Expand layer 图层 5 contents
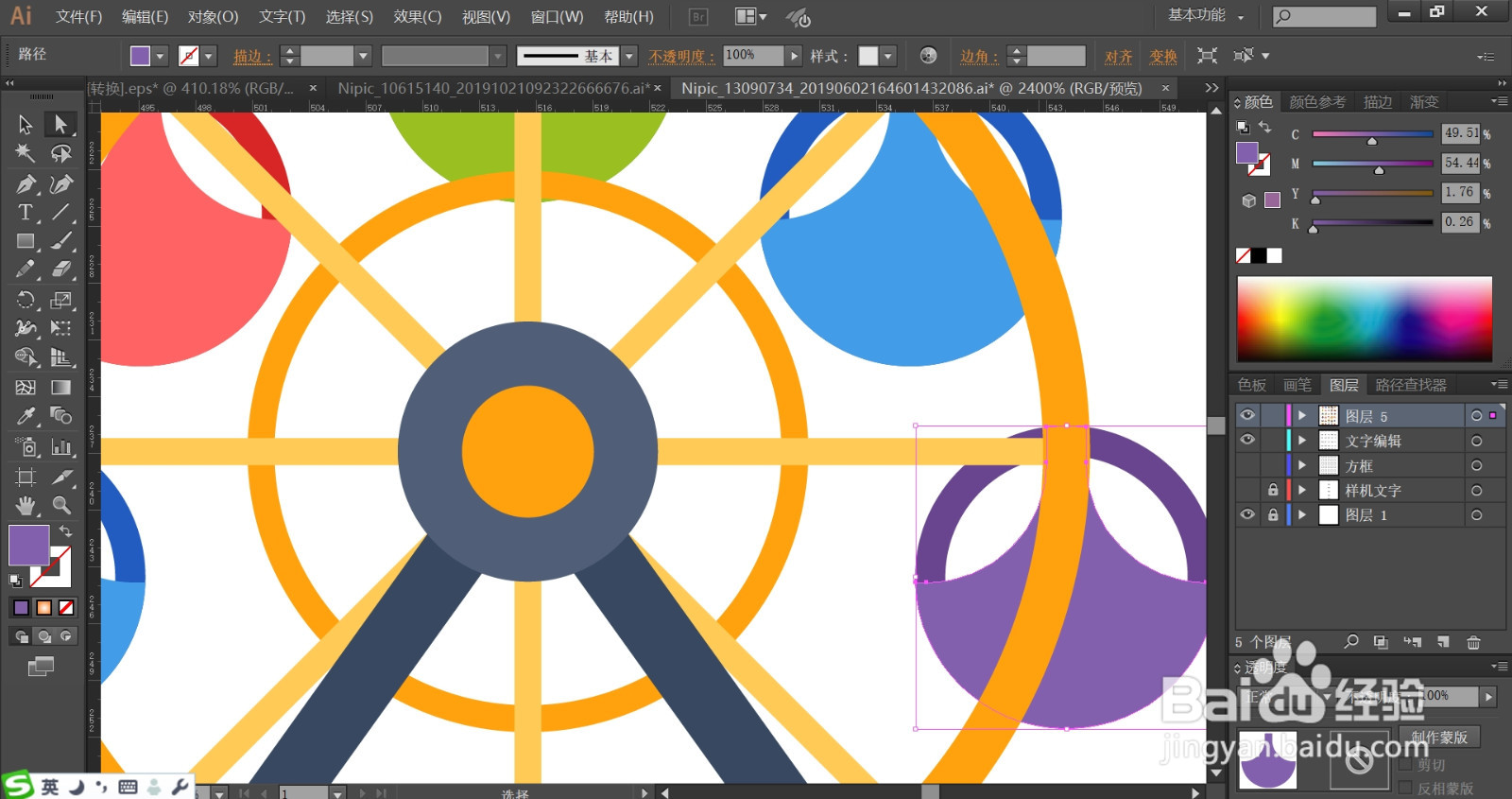1512x799 pixels. pos(1302,415)
